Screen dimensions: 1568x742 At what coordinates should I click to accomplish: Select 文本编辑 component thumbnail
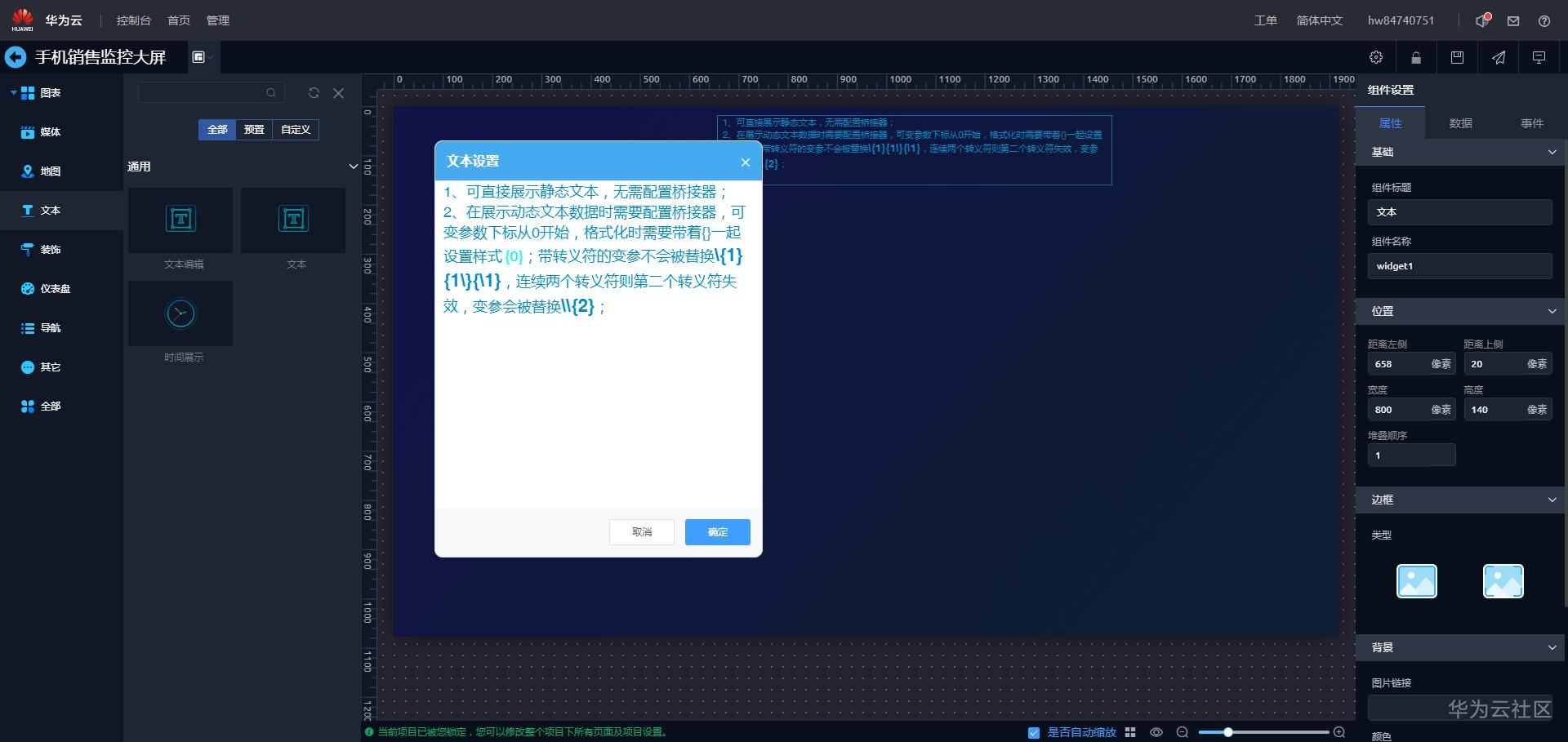click(180, 220)
